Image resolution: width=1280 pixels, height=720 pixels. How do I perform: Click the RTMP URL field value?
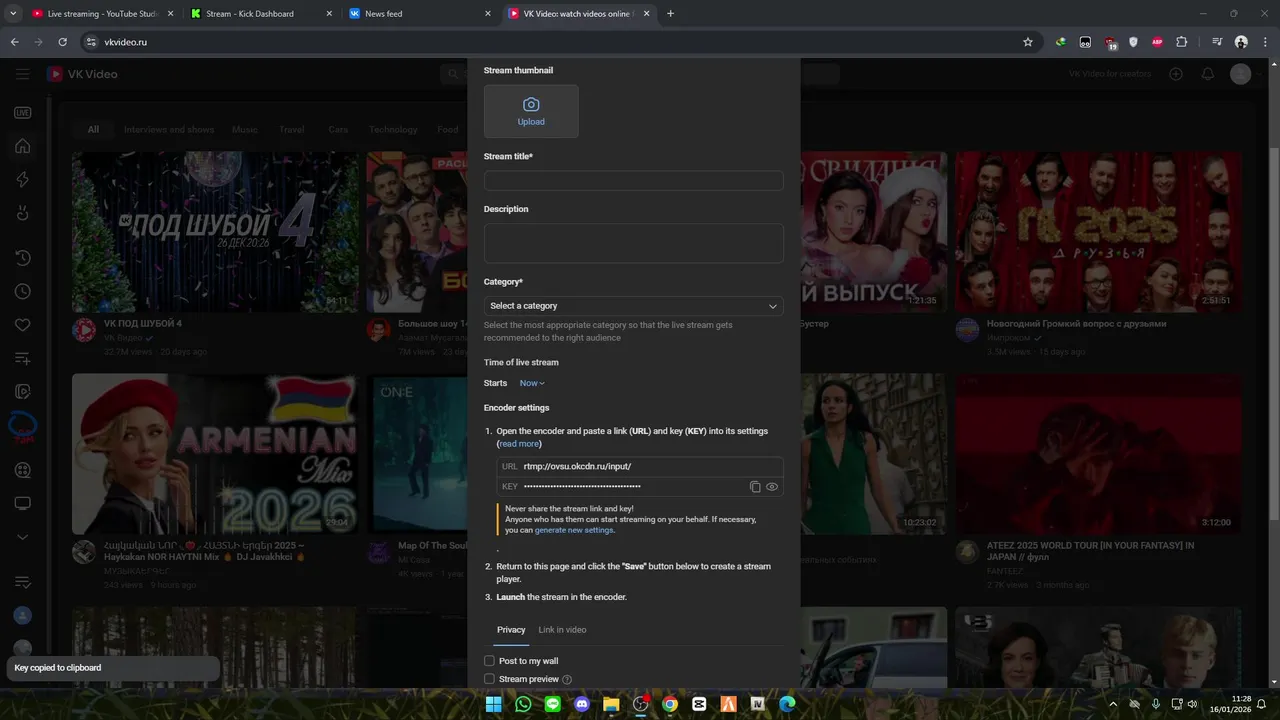pos(577,466)
